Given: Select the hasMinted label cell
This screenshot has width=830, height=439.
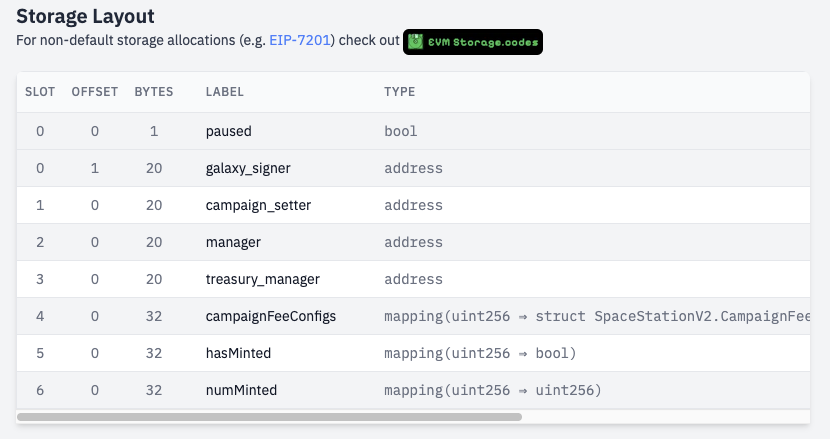Looking at the screenshot, I should point(238,353).
